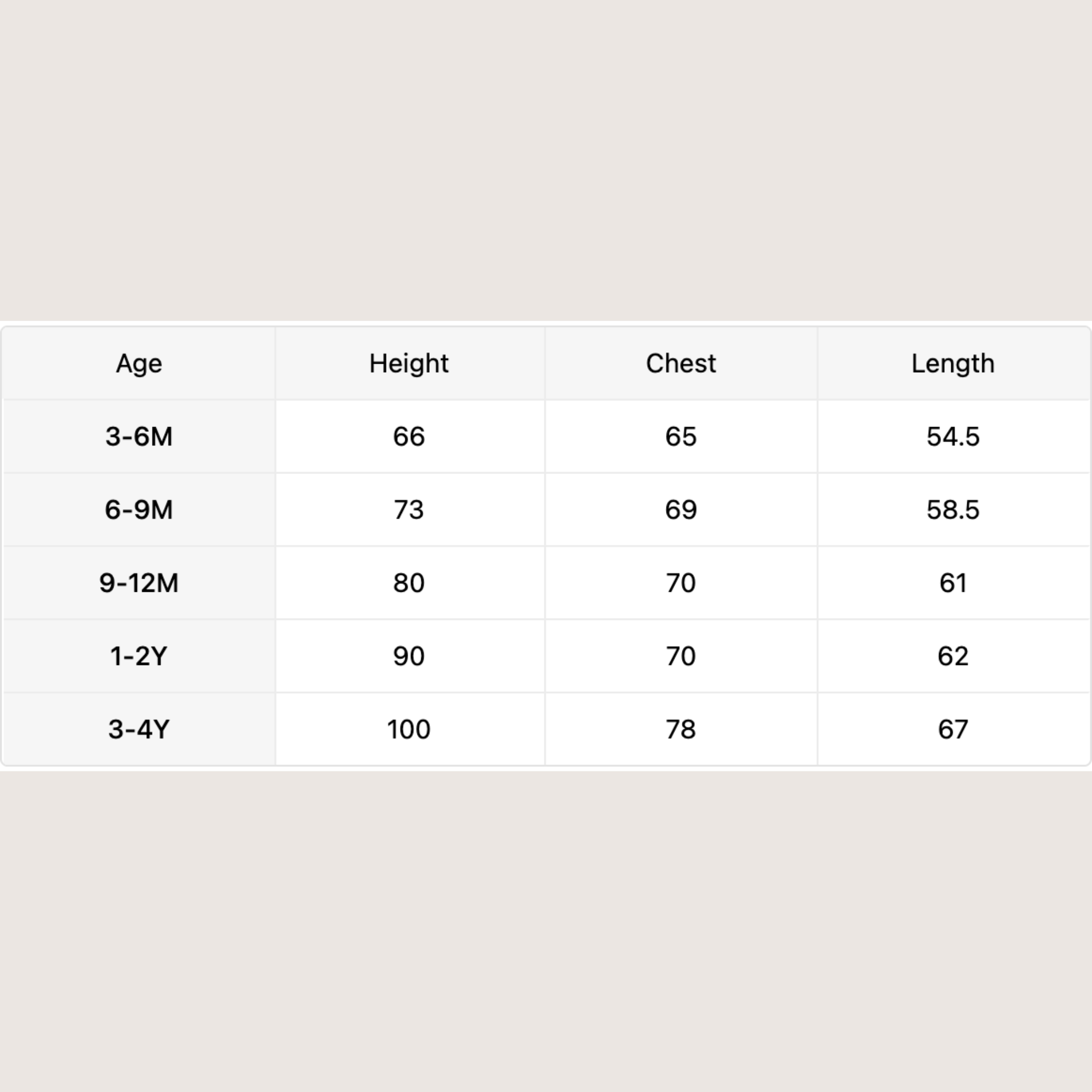This screenshot has width=1092, height=1092.
Task: Click chest value 70 in 9-12M row
Action: pos(680,583)
